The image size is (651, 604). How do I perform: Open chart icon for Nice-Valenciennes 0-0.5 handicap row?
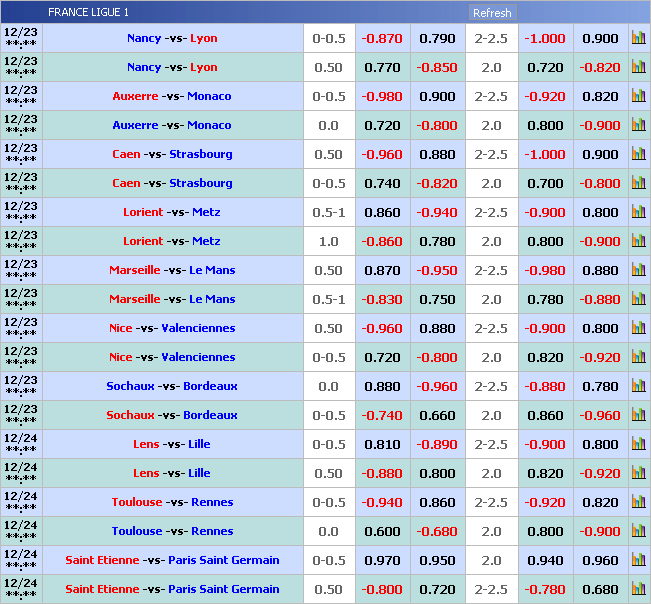click(x=638, y=357)
